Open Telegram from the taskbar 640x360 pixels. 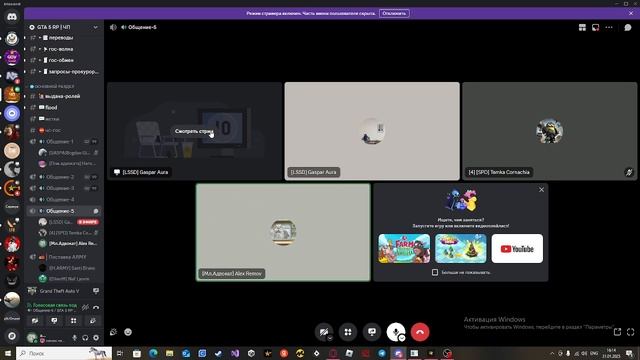[382, 353]
